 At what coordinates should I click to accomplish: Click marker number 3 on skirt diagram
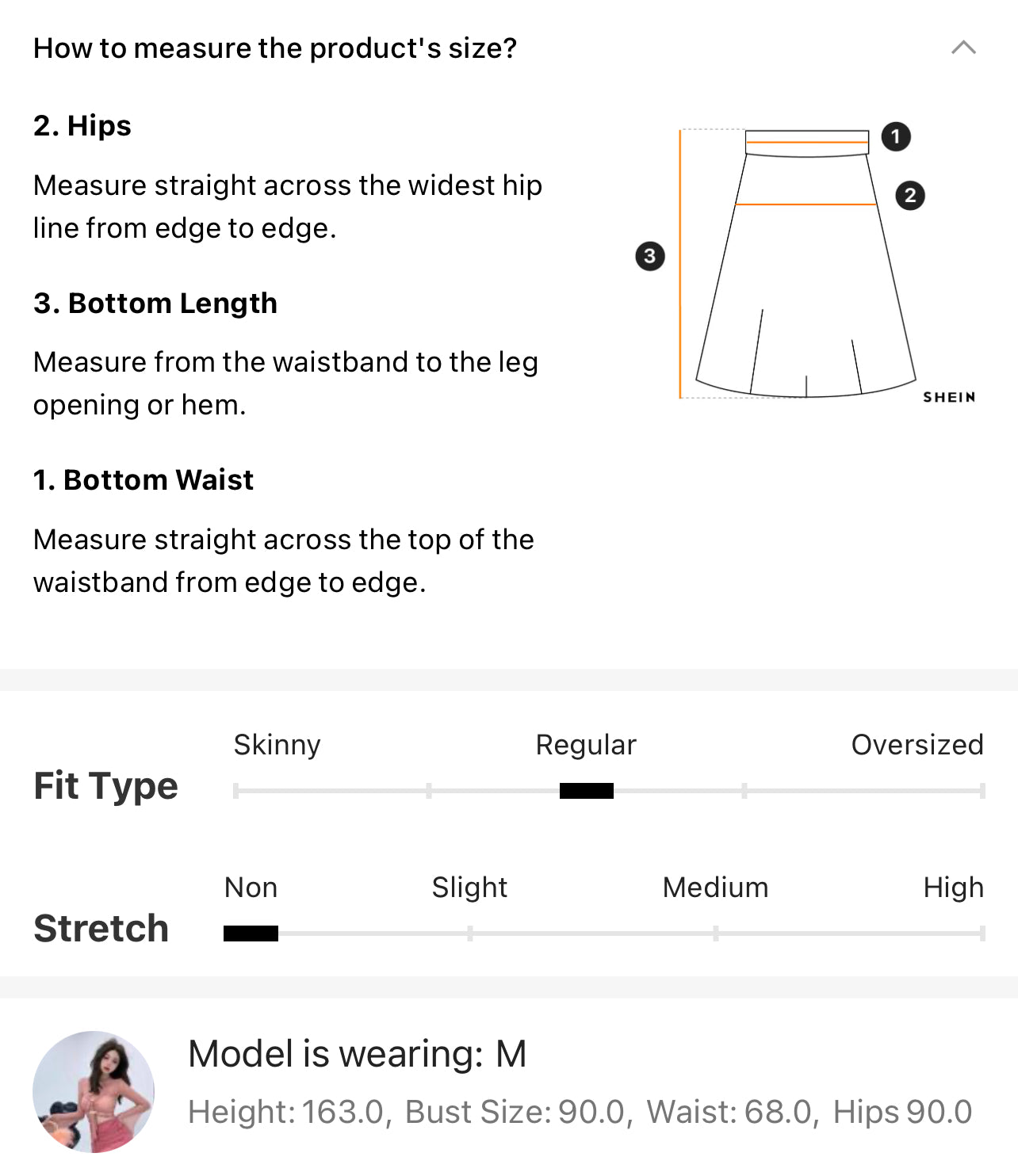point(650,256)
